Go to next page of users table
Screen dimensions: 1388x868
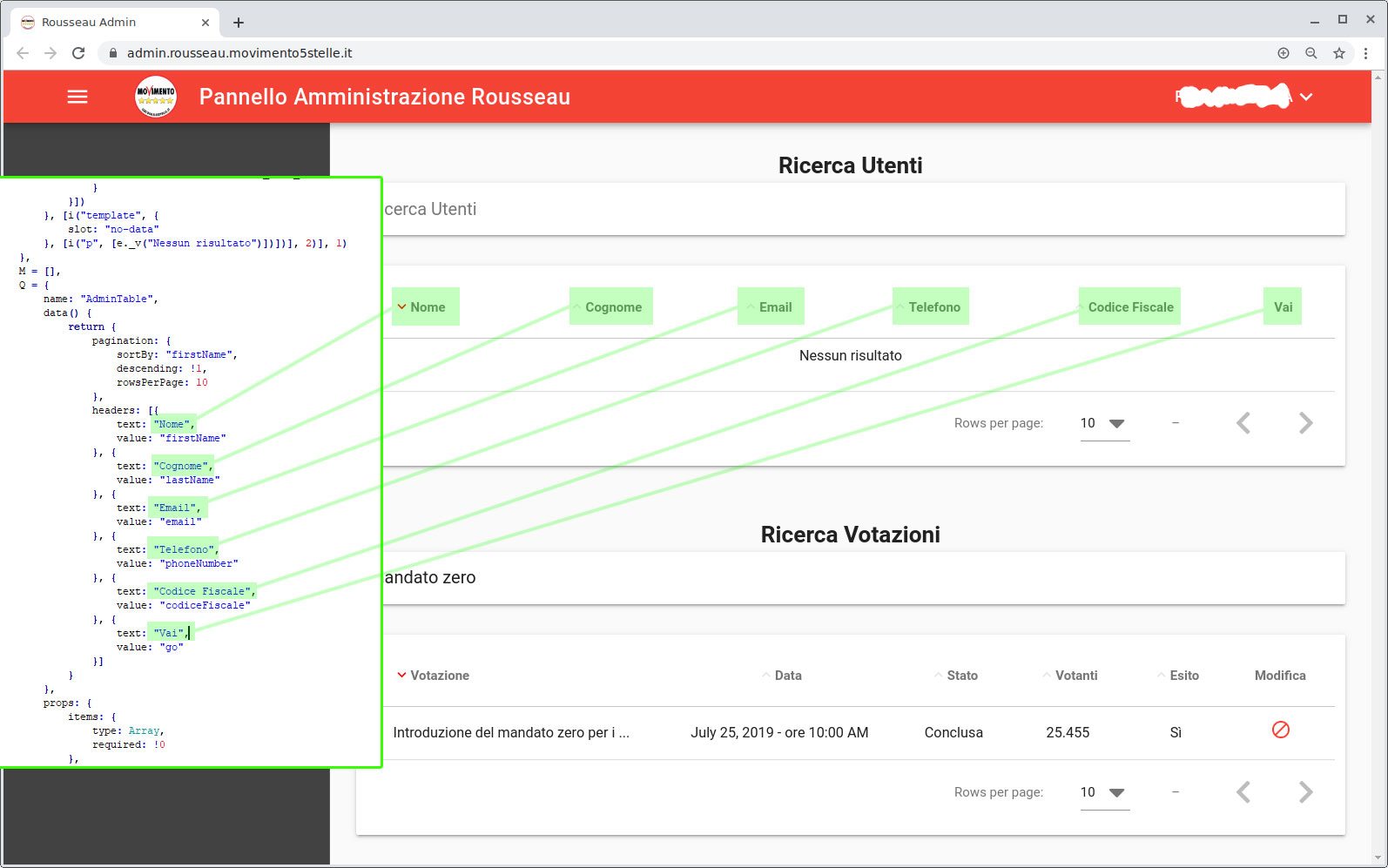pos(1305,423)
